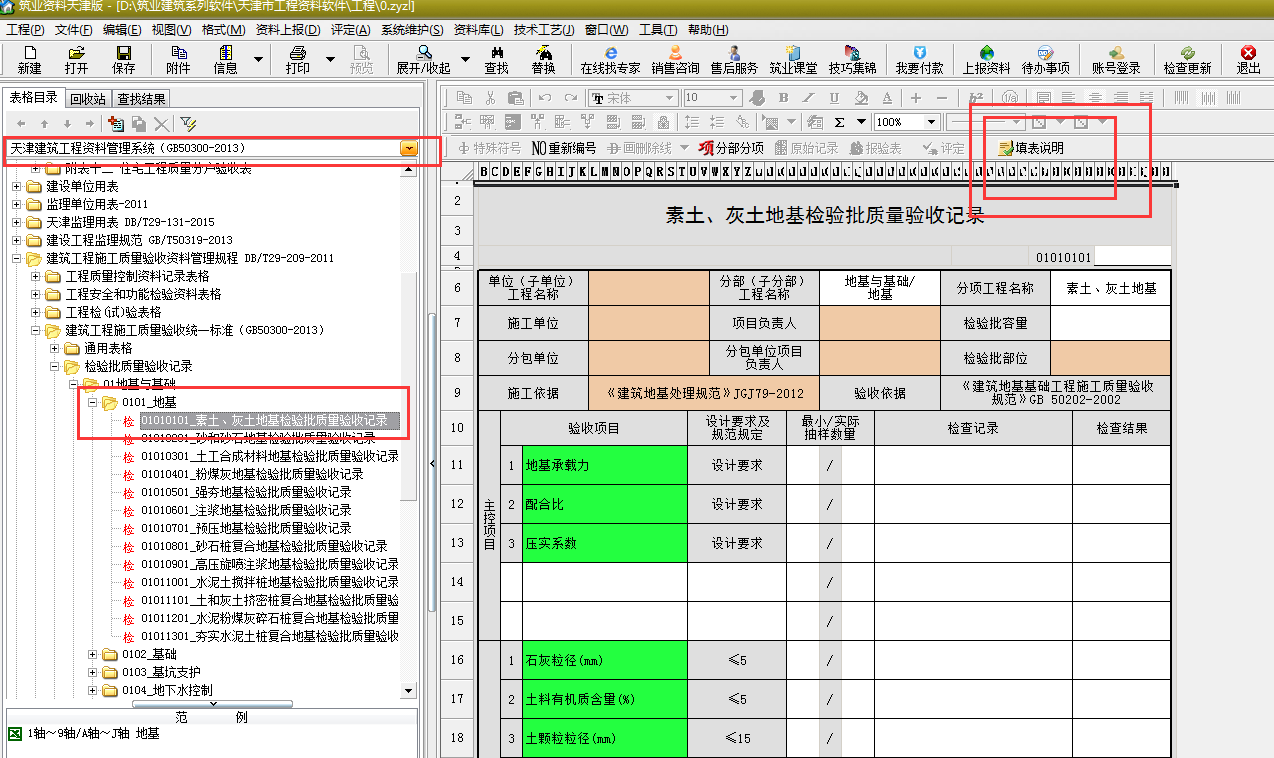Click the filter icon in tree toolbar
Image resolution: width=1274 pixels, height=758 pixels.
188,123
